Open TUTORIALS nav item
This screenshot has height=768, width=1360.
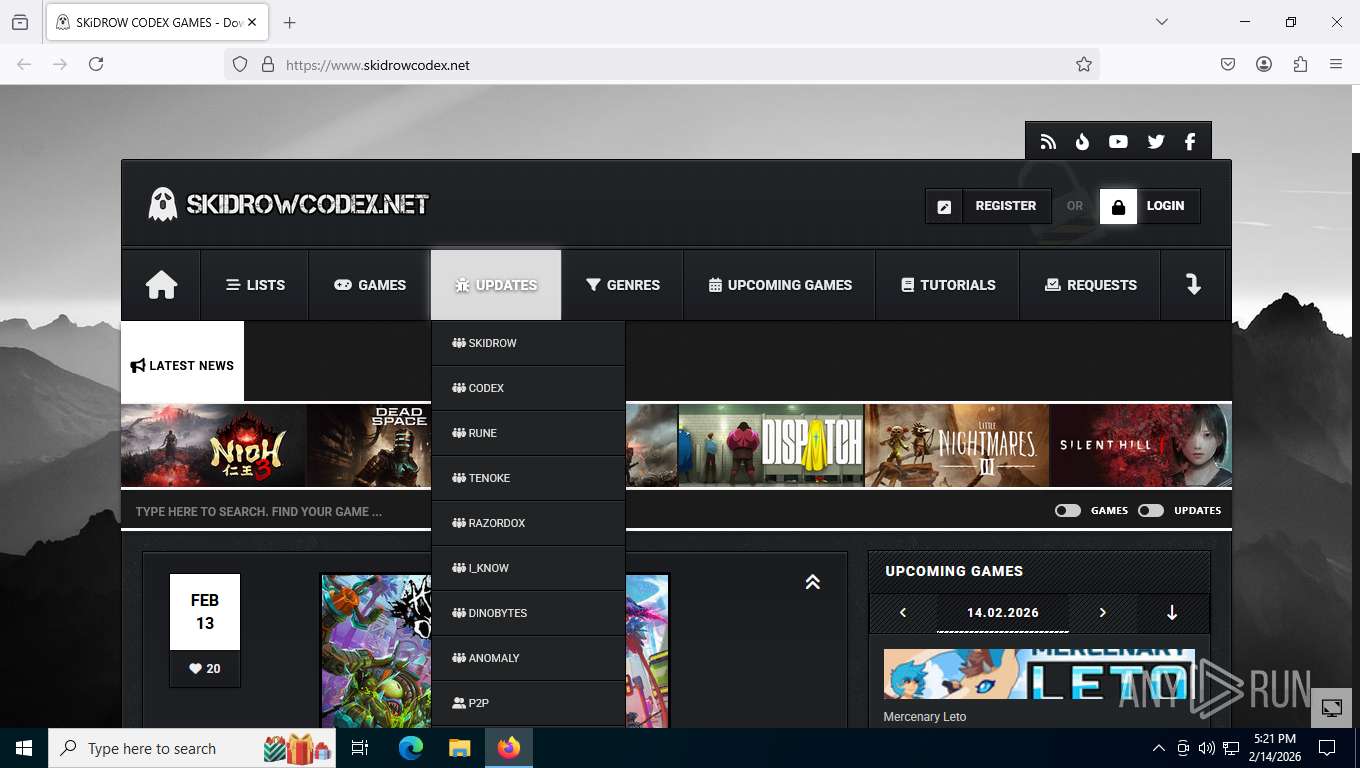point(948,285)
